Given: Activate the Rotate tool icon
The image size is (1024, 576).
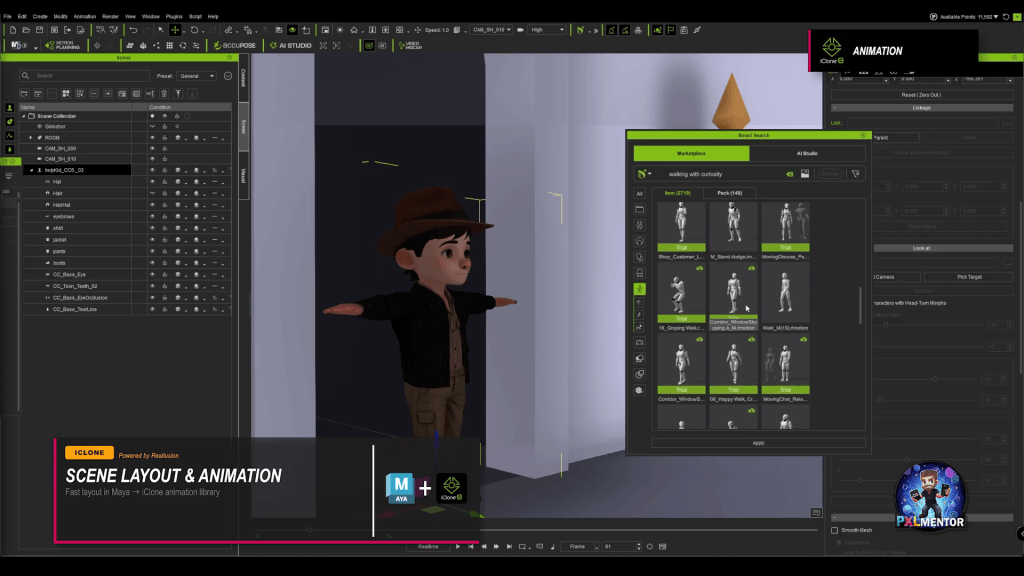Looking at the screenshot, I should [194, 30].
